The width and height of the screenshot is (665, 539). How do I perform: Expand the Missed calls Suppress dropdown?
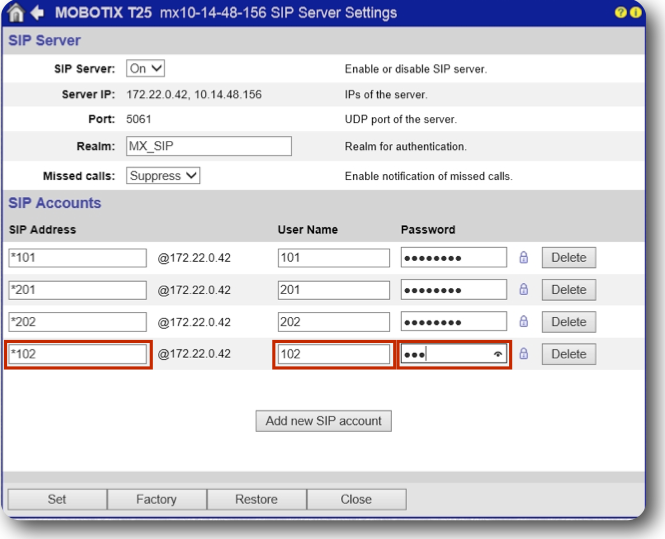(164, 176)
